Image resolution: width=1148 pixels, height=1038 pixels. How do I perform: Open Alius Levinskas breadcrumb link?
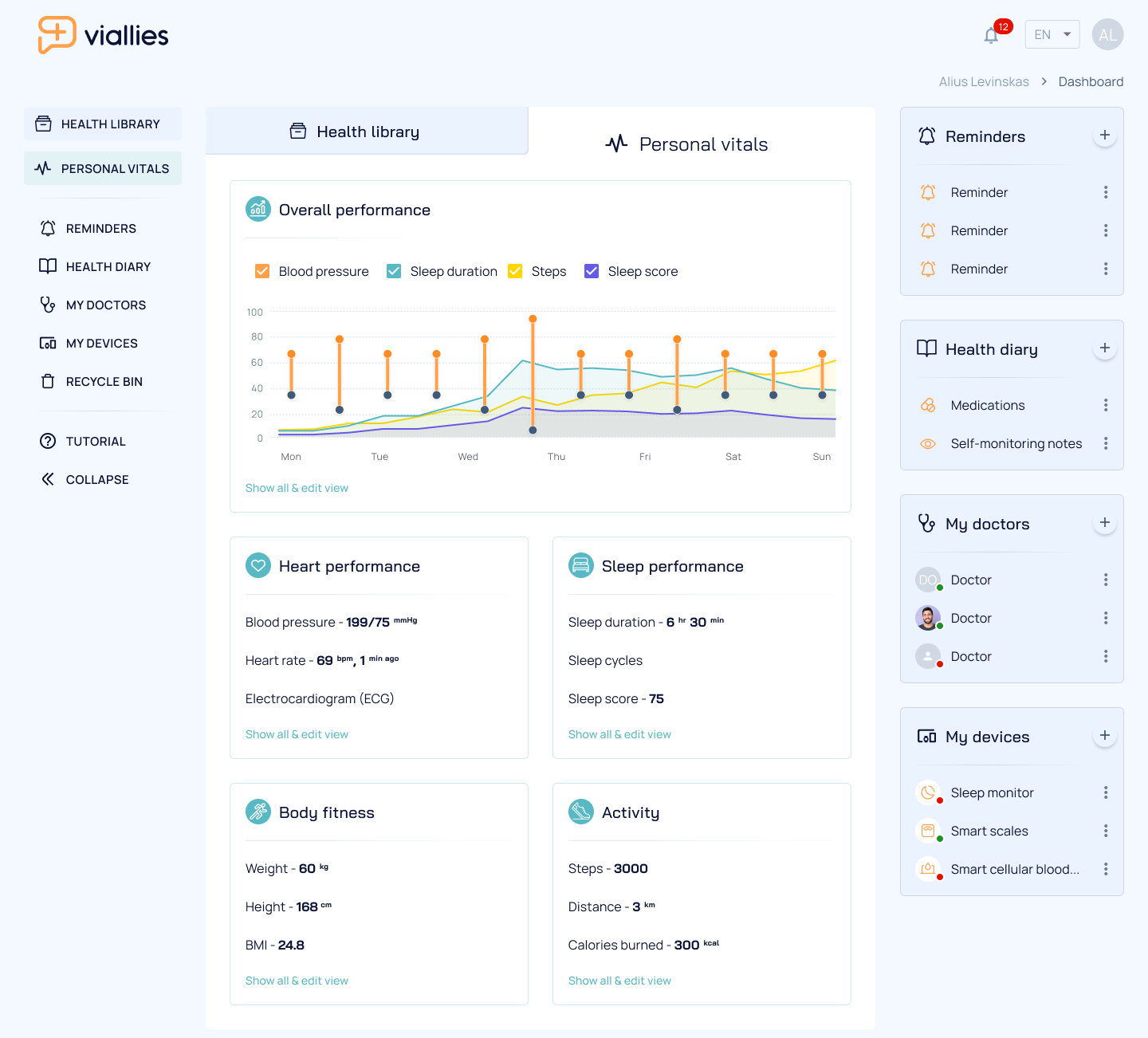click(x=984, y=81)
